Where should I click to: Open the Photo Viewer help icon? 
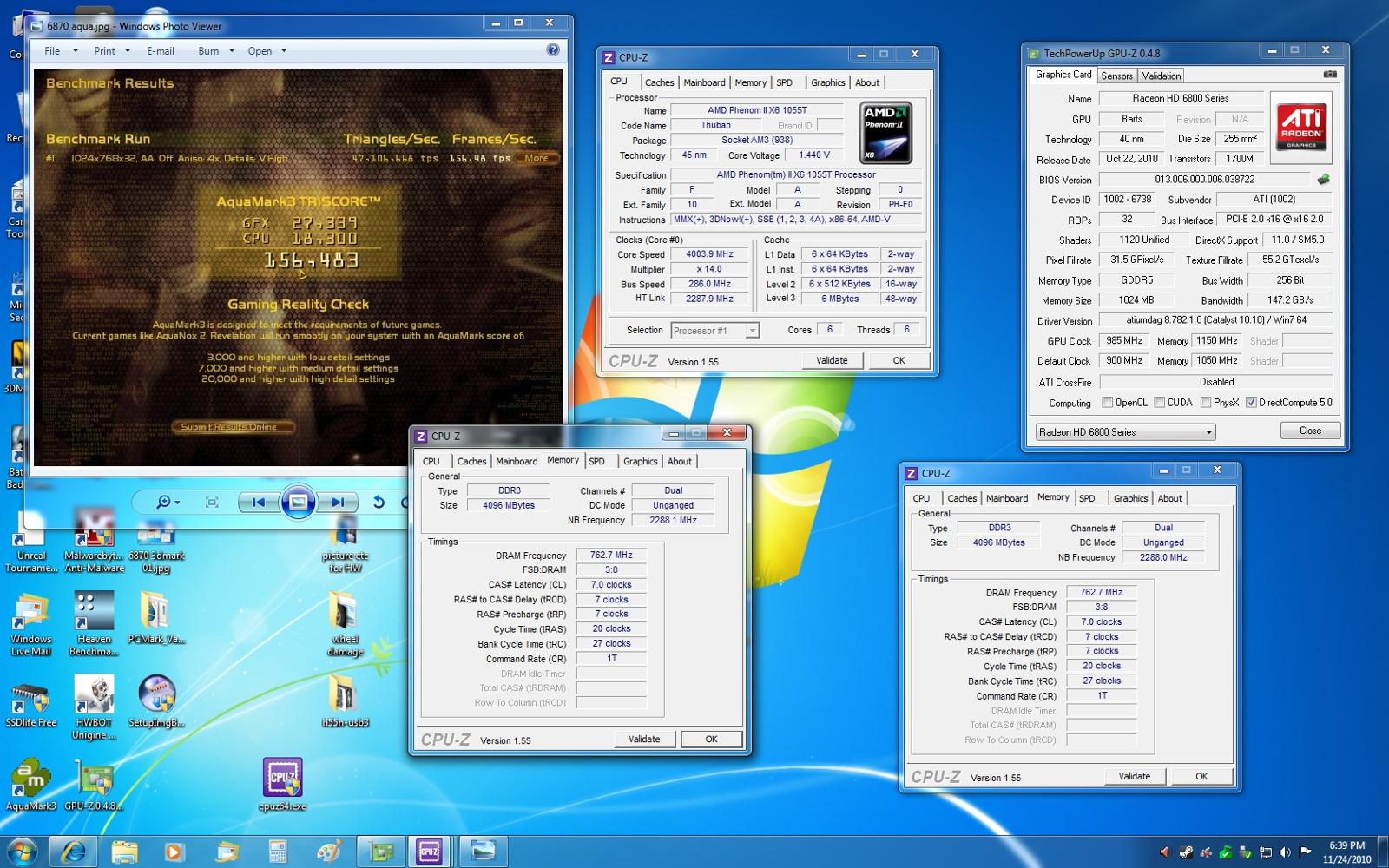[553, 50]
